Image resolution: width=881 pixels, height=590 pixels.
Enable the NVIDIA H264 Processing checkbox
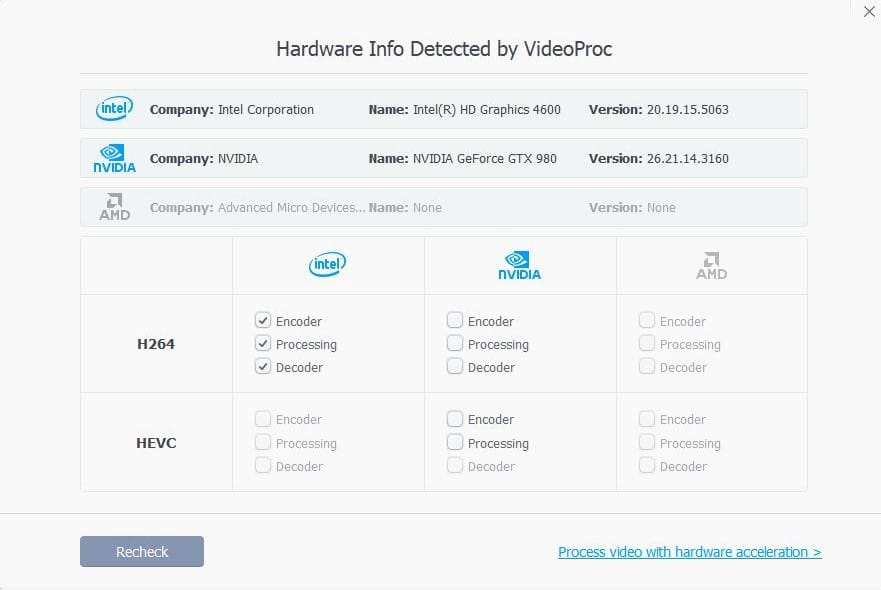tap(454, 344)
